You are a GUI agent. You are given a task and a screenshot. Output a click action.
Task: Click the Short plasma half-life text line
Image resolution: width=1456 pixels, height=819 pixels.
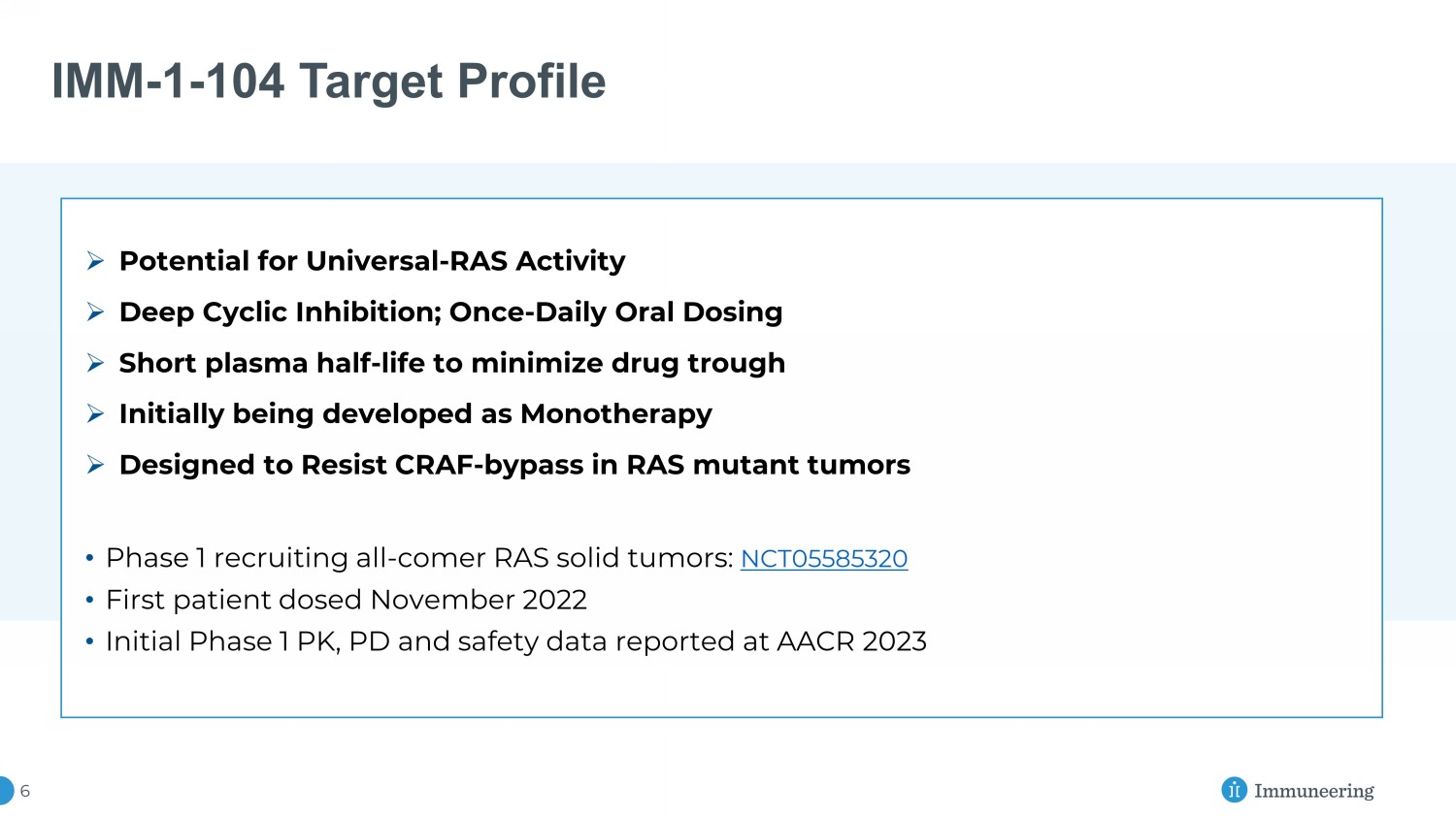click(x=451, y=363)
